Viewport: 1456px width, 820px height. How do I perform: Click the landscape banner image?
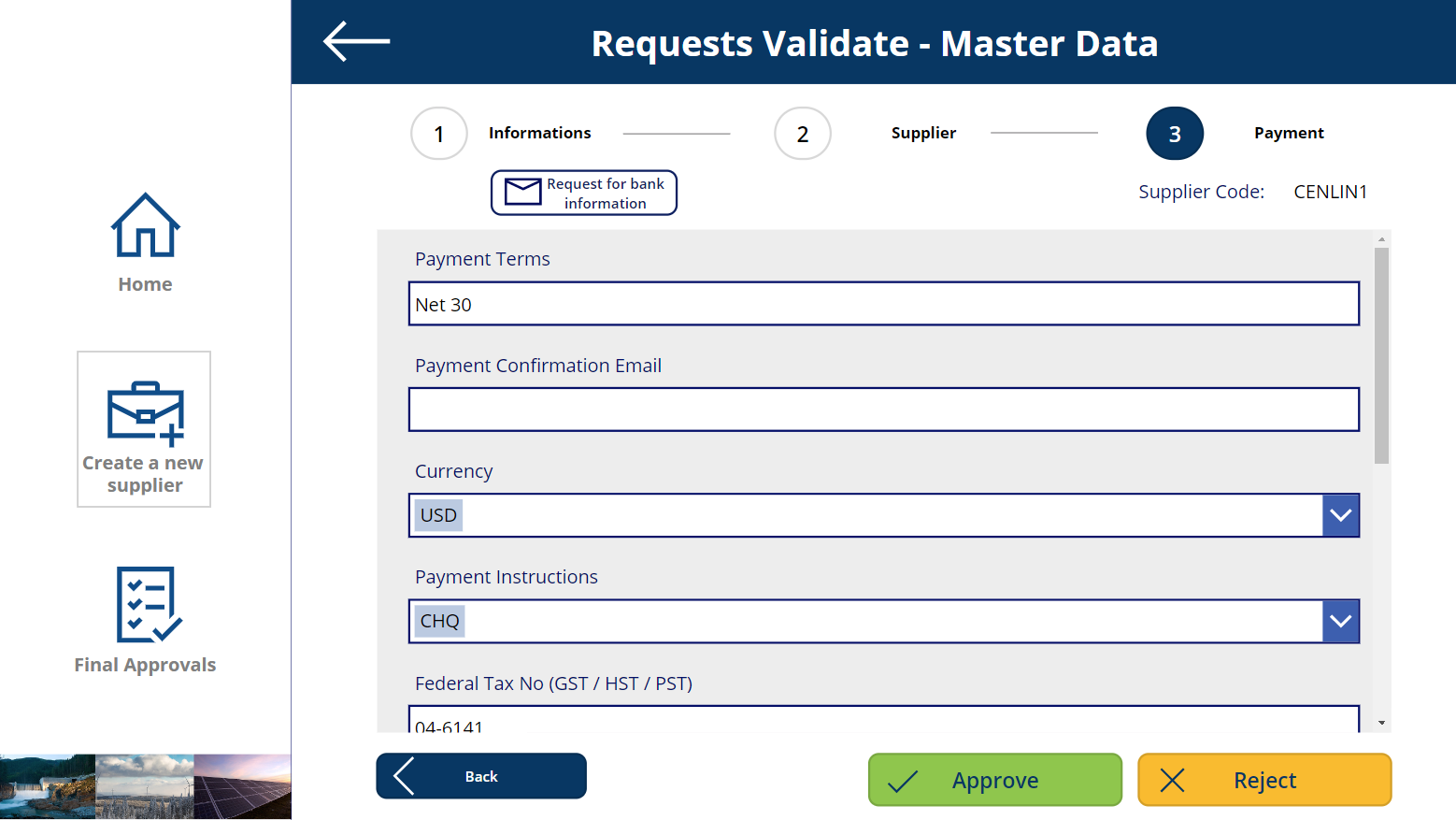(146, 787)
